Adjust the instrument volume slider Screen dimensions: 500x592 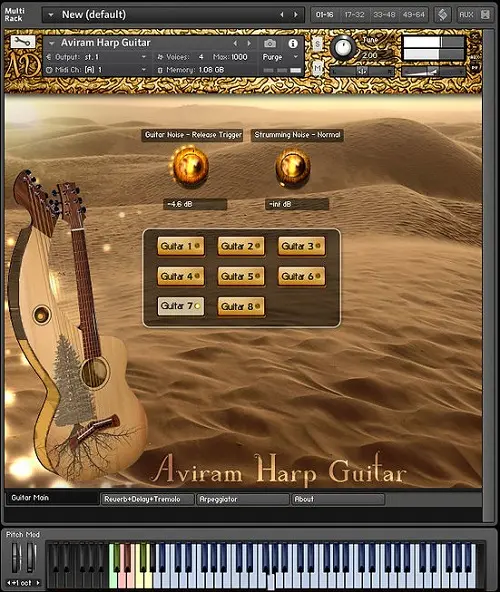click(x=433, y=72)
